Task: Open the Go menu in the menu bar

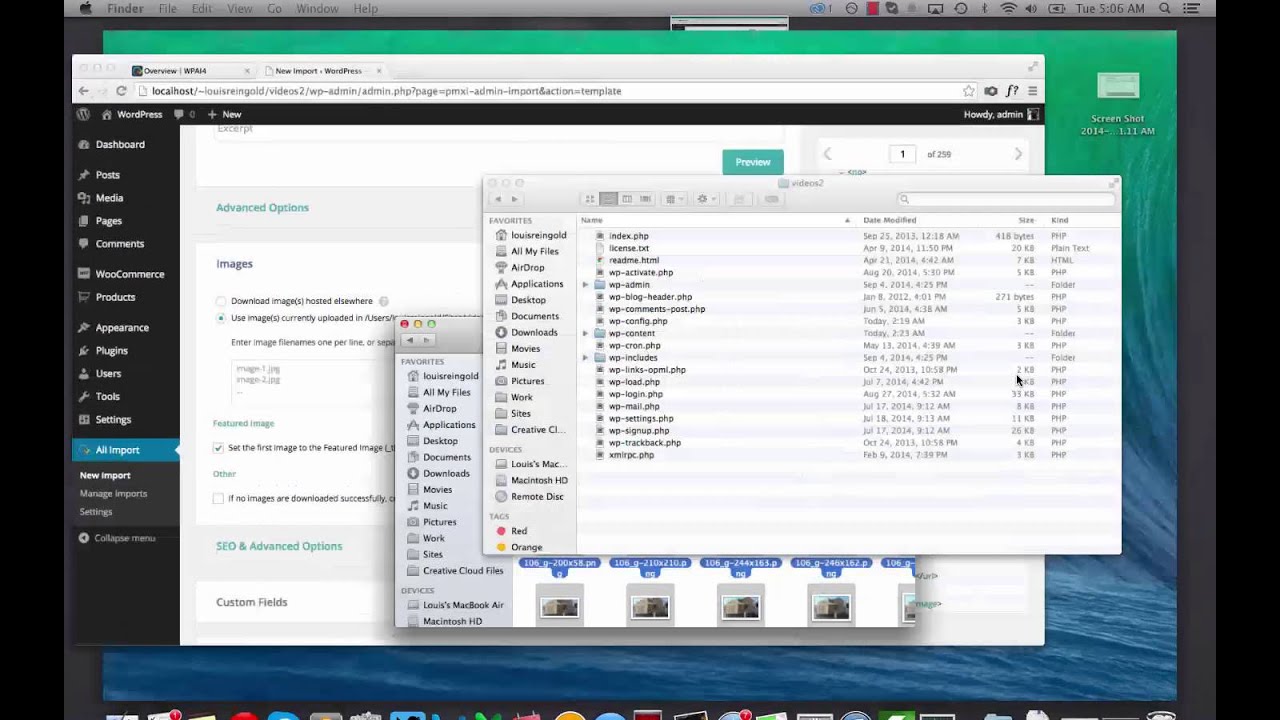Action: [x=274, y=8]
